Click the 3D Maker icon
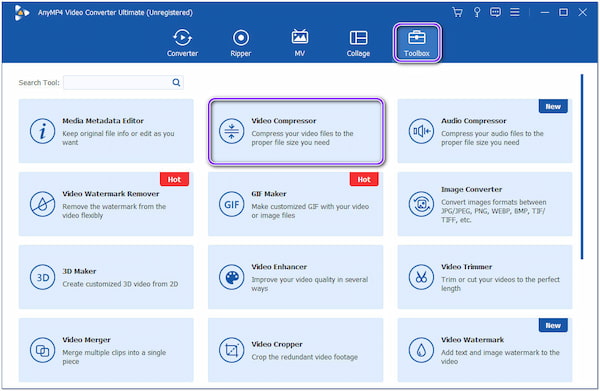Viewport: 600px width, 391px height. coord(42,277)
